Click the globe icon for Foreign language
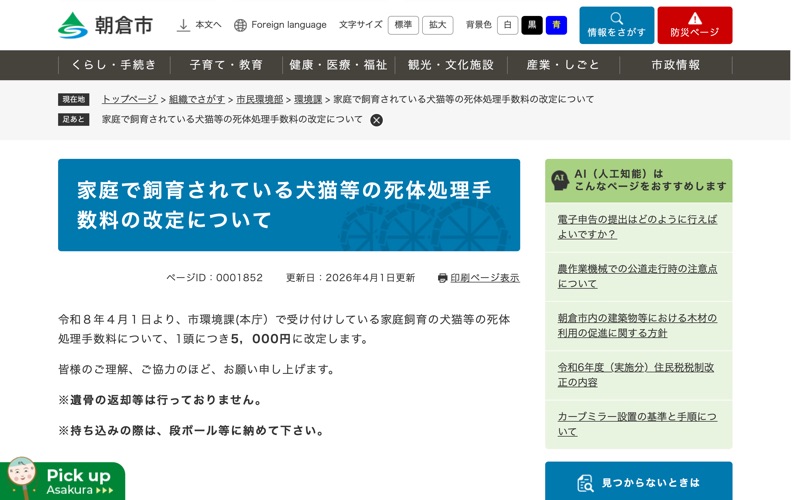Screen dimensions: 800x500 pos(240,25)
